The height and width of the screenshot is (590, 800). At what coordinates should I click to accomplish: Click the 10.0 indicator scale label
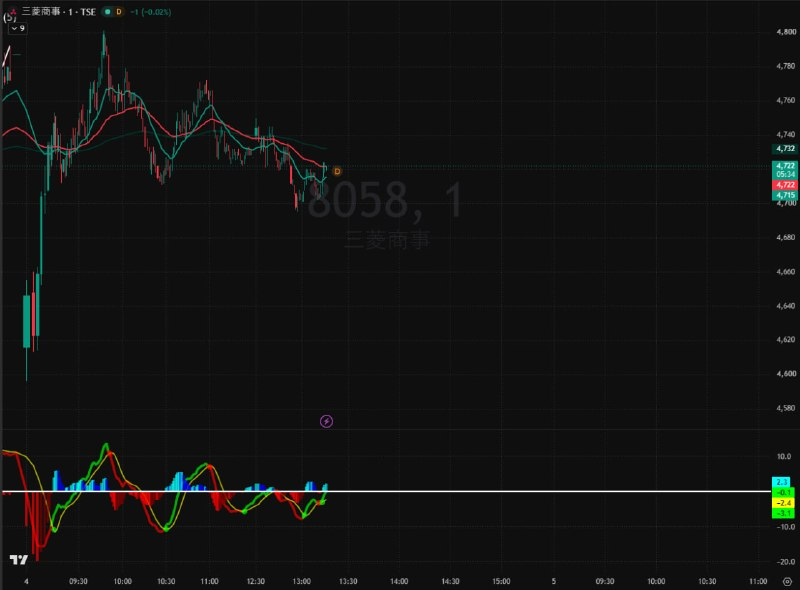tap(784, 456)
